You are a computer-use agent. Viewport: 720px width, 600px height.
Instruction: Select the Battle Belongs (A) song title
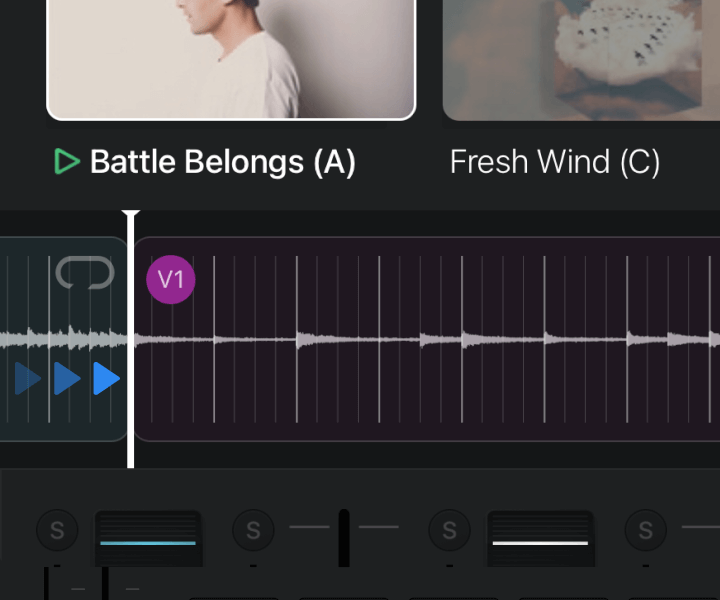click(222, 162)
